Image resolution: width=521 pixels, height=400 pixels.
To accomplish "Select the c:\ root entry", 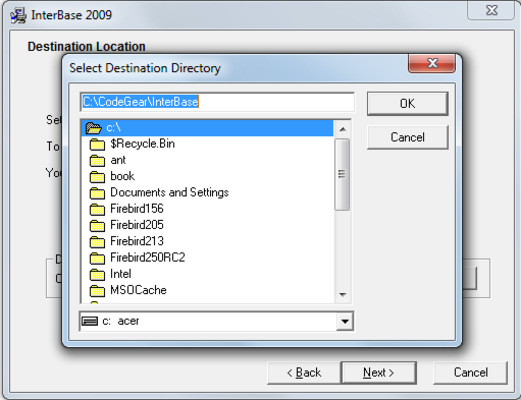I will (x=207, y=128).
